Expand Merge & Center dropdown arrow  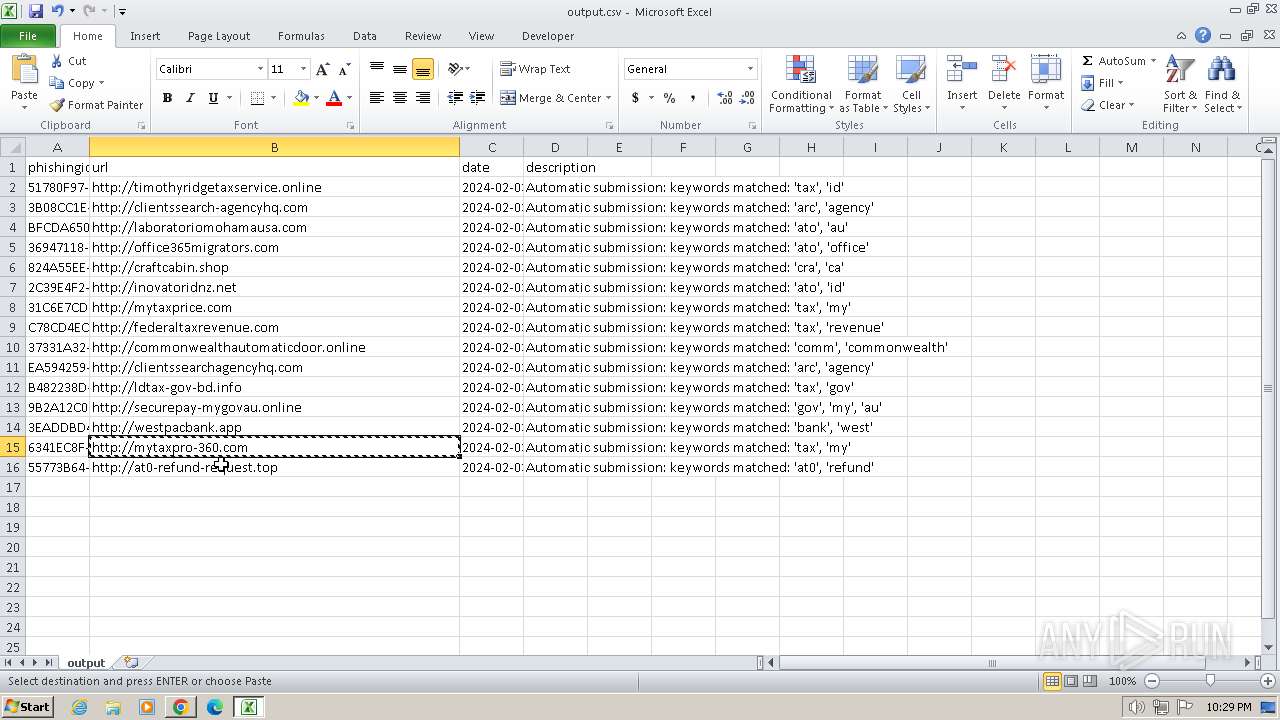[x=609, y=98]
